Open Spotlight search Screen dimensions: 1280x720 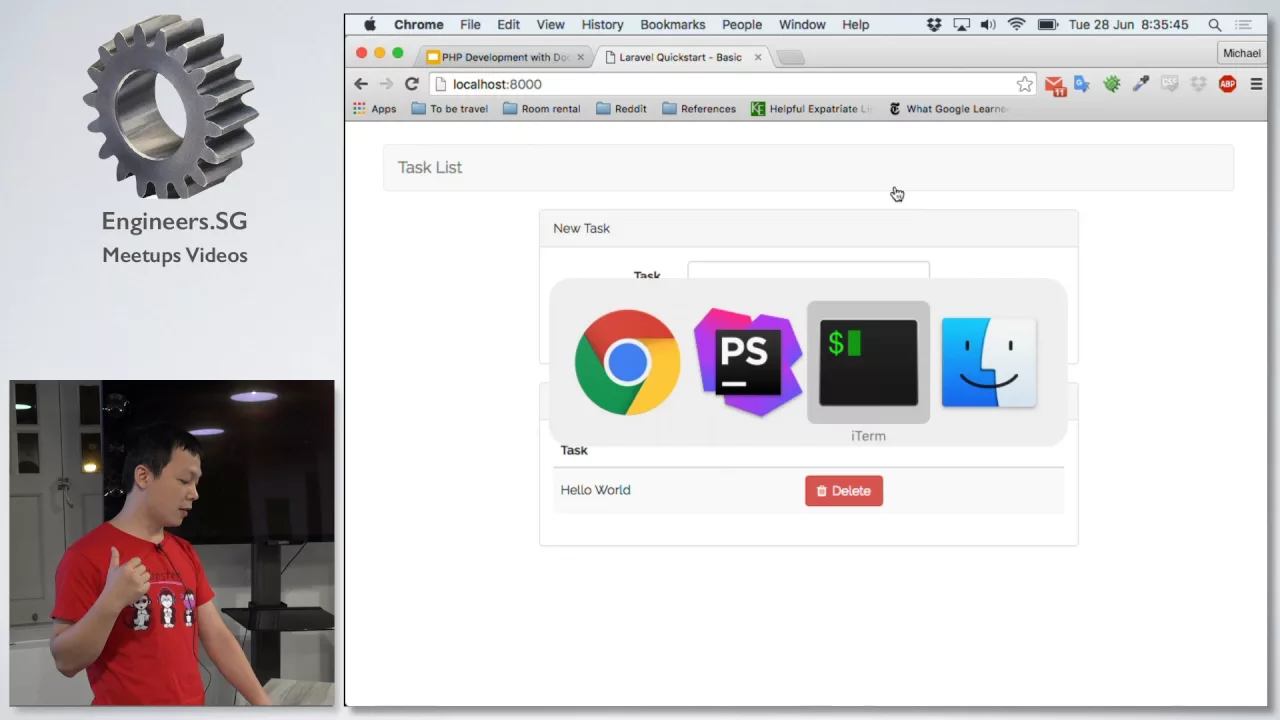click(x=1214, y=24)
